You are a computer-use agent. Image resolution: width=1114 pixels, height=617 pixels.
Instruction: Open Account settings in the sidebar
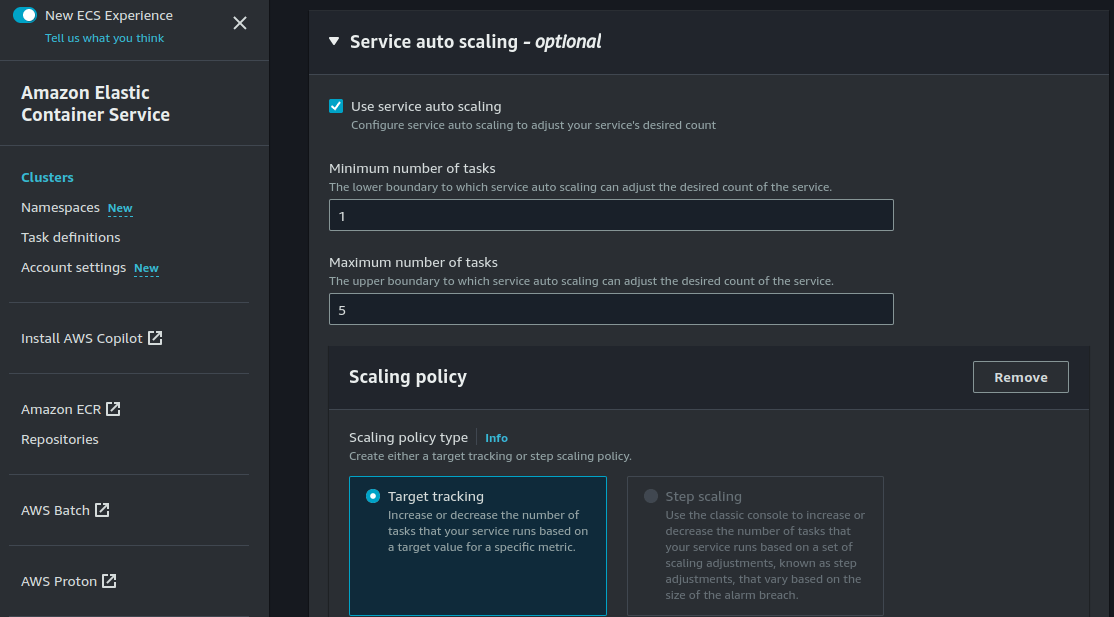click(74, 267)
